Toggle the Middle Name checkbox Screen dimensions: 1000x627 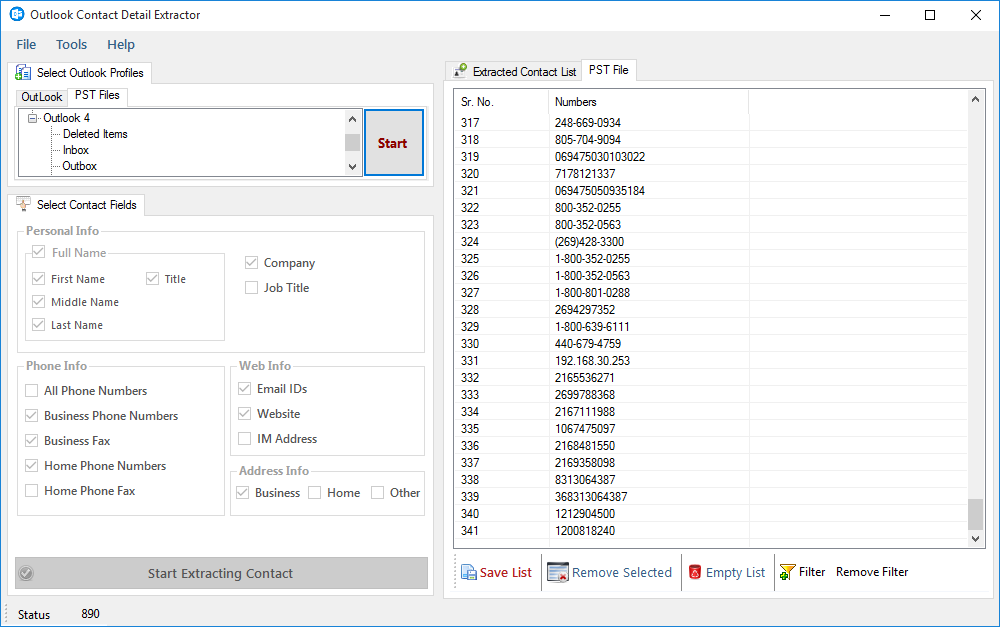(x=38, y=302)
